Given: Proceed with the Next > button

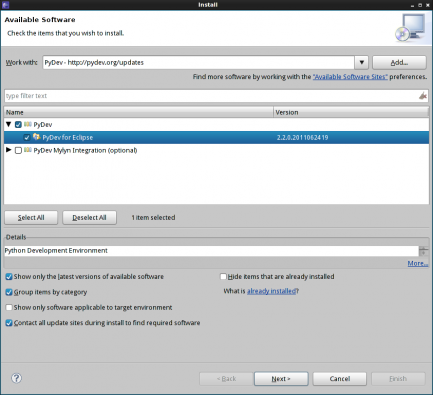Looking at the screenshot, I should 281,379.
